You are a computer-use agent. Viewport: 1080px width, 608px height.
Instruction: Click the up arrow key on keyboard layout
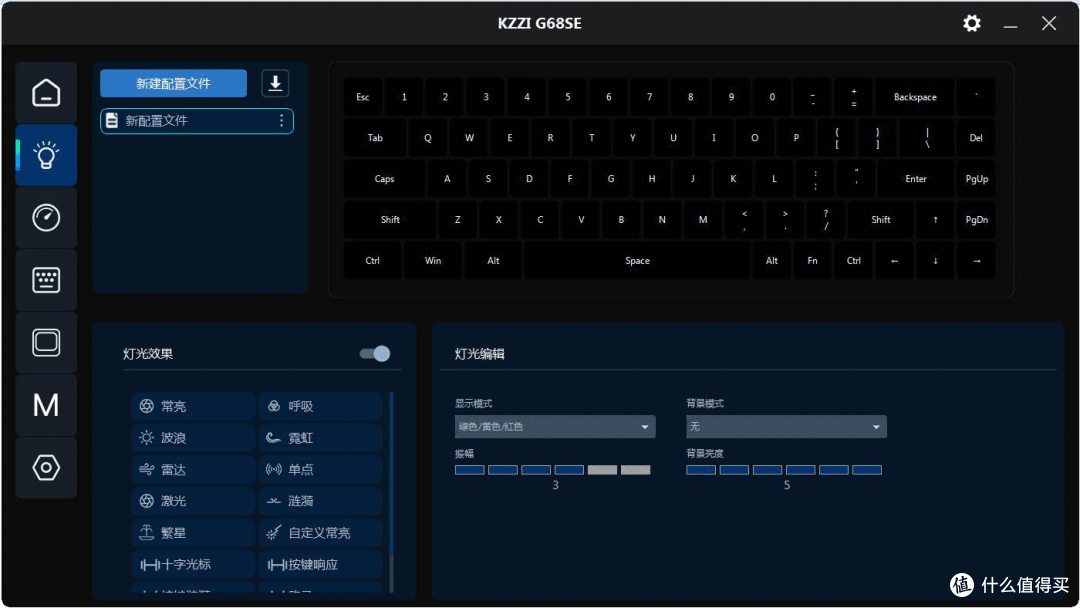(935, 220)
